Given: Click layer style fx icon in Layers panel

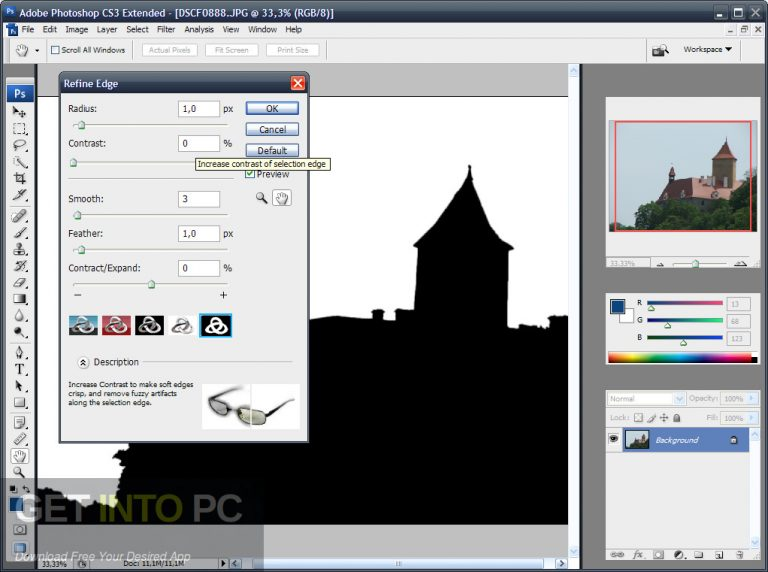Looking at the screenshot, I should 638,554.
